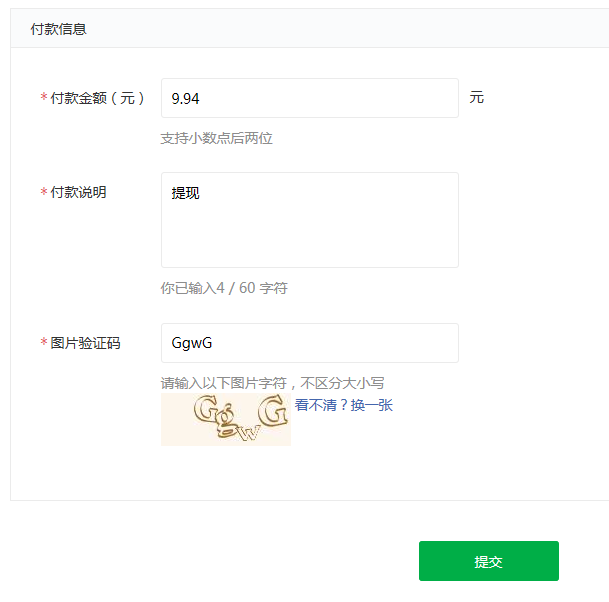Click the hint 请输入以下图片字符，不区分大小写

pyautogui.click(x=272, y=383)
